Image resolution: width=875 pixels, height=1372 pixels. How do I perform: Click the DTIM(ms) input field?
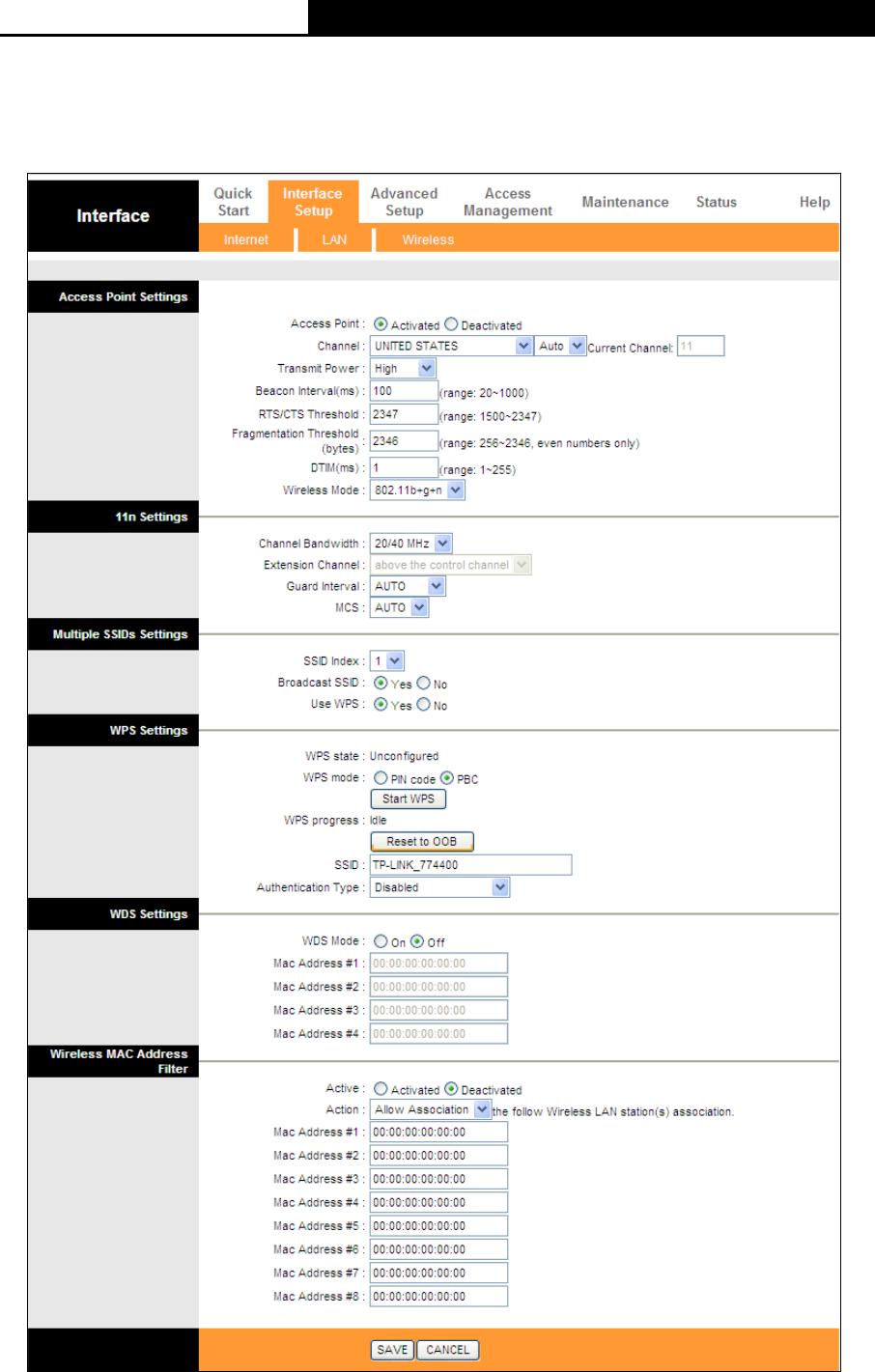pos(404,467)
